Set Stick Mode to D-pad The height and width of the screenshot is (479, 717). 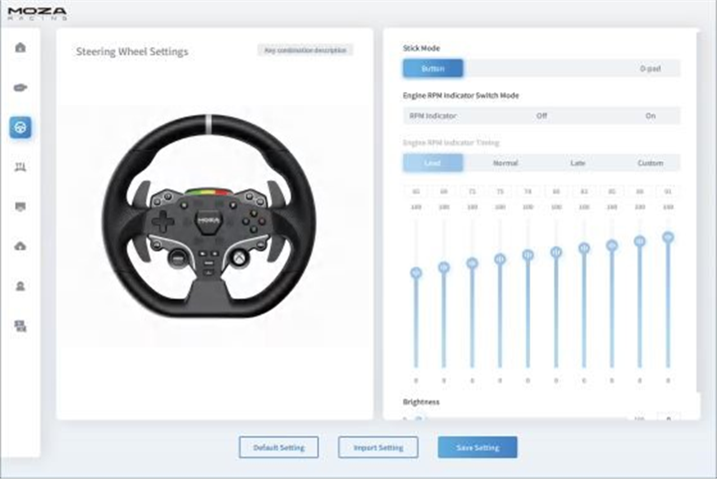(649, 69)
